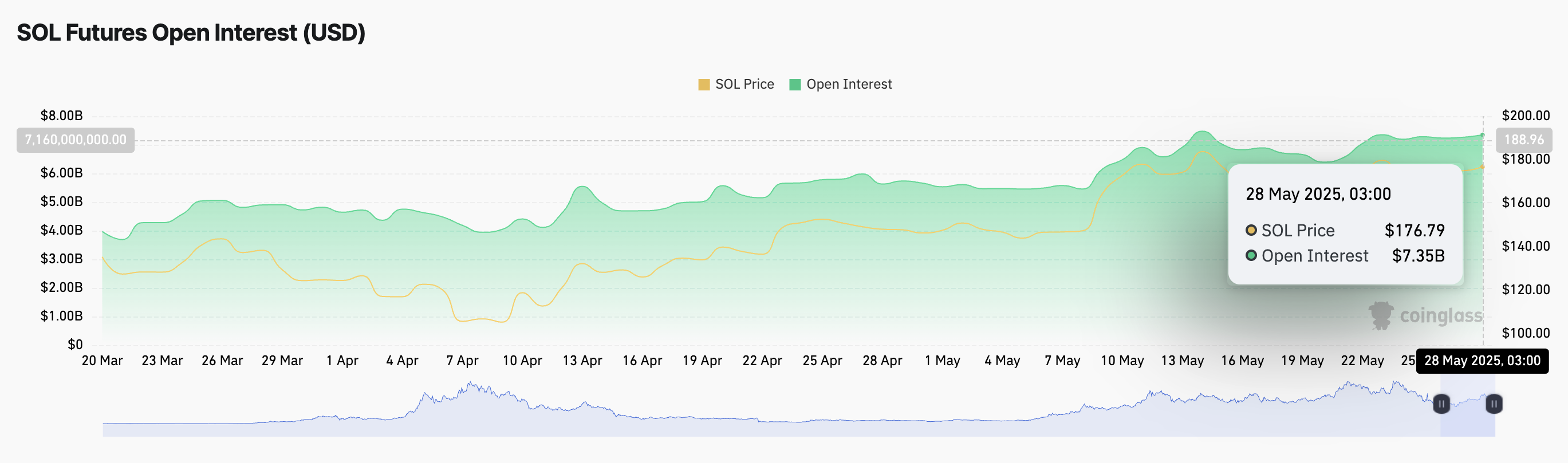Click the SOL Futures Open Interest (USD) title
Image resolution: width=1568 pixels, height=463 pixels.
tap(191, 33)
